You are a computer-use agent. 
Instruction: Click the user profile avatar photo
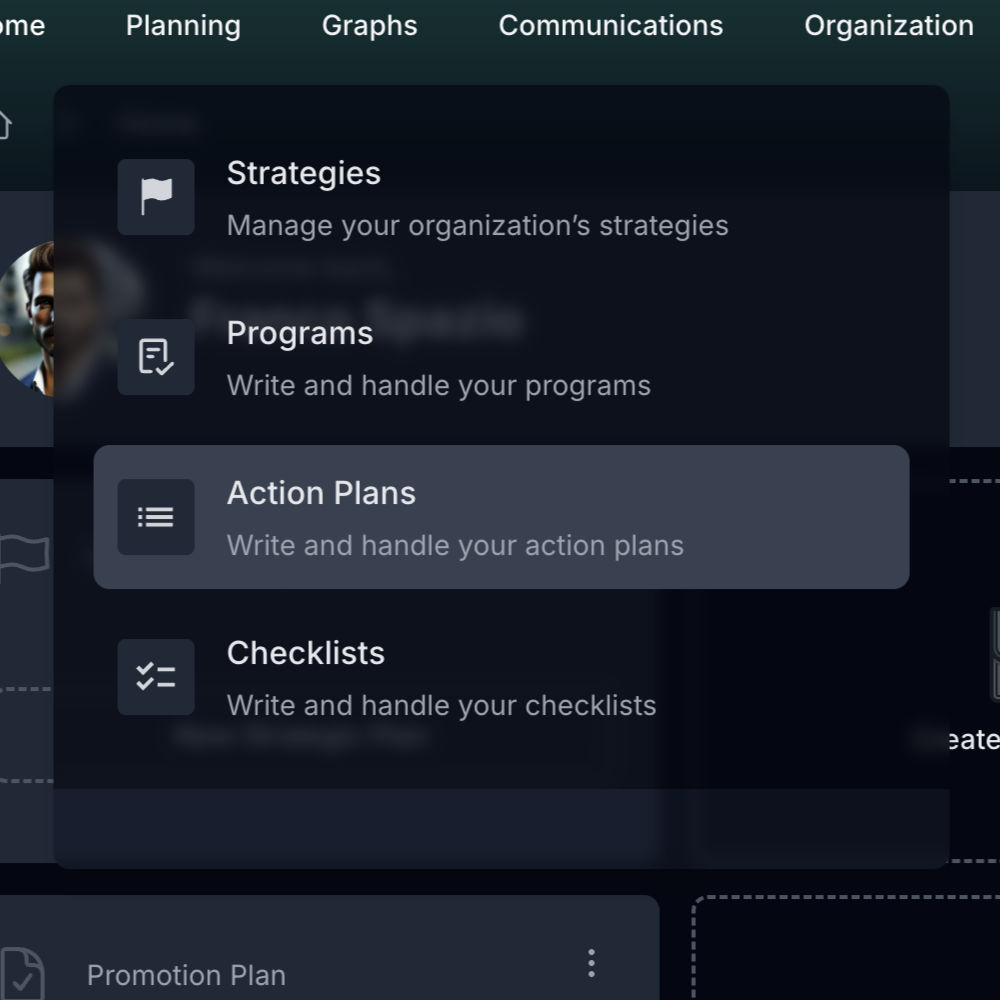pos(27,318)
